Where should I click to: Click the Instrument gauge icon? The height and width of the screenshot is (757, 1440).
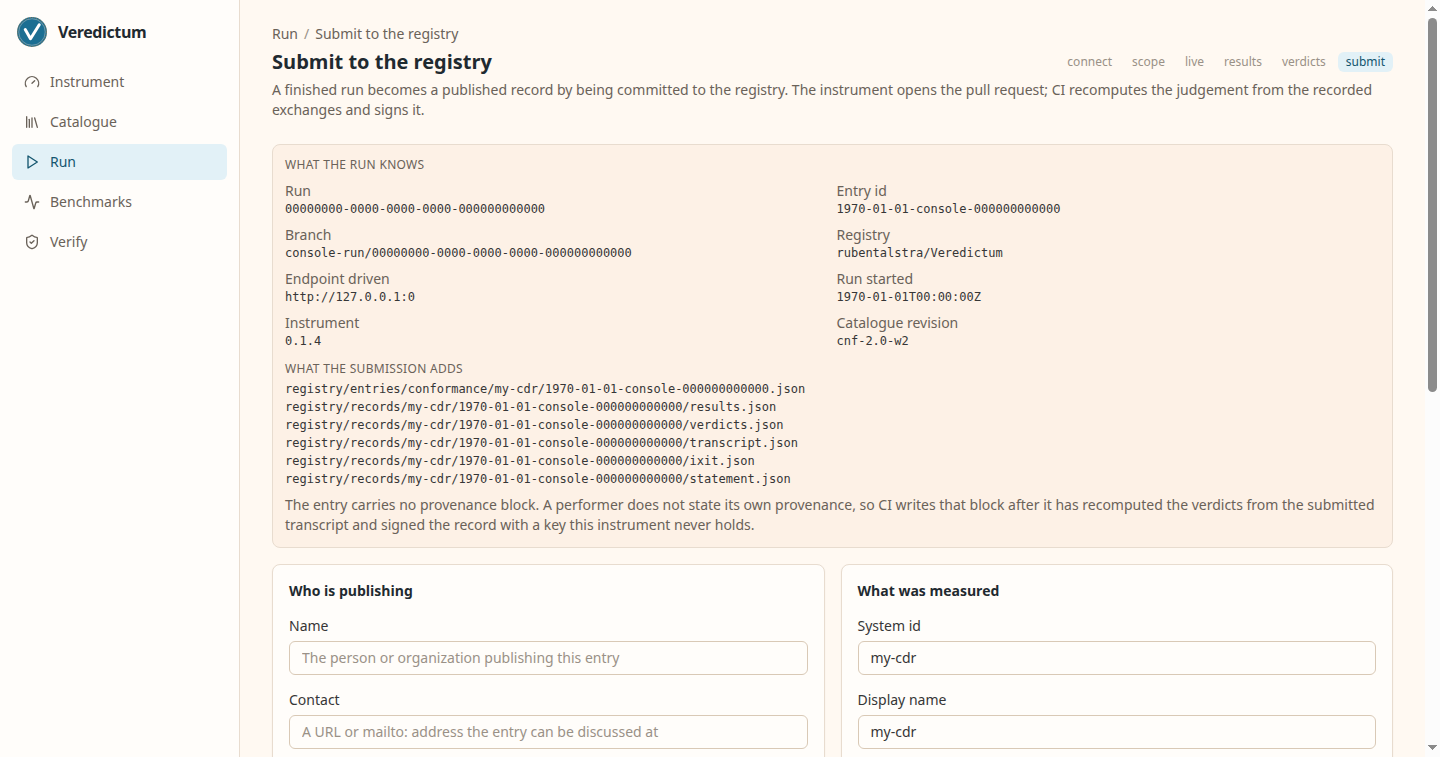pos(32,82)
